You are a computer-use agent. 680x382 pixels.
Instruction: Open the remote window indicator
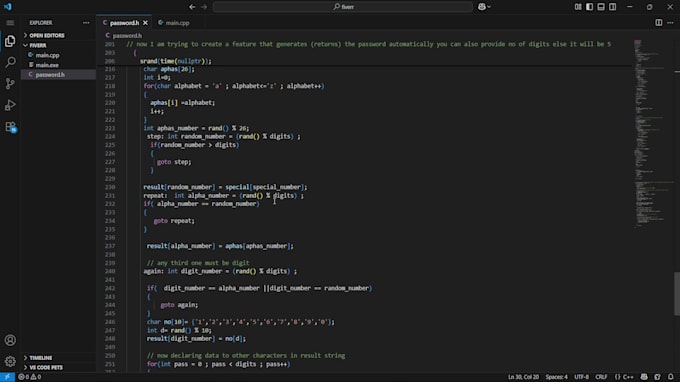7,377
